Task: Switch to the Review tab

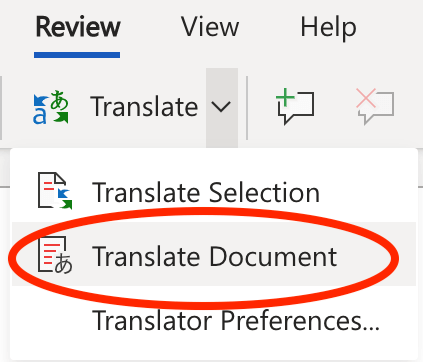Action: [x=78, y=27]
